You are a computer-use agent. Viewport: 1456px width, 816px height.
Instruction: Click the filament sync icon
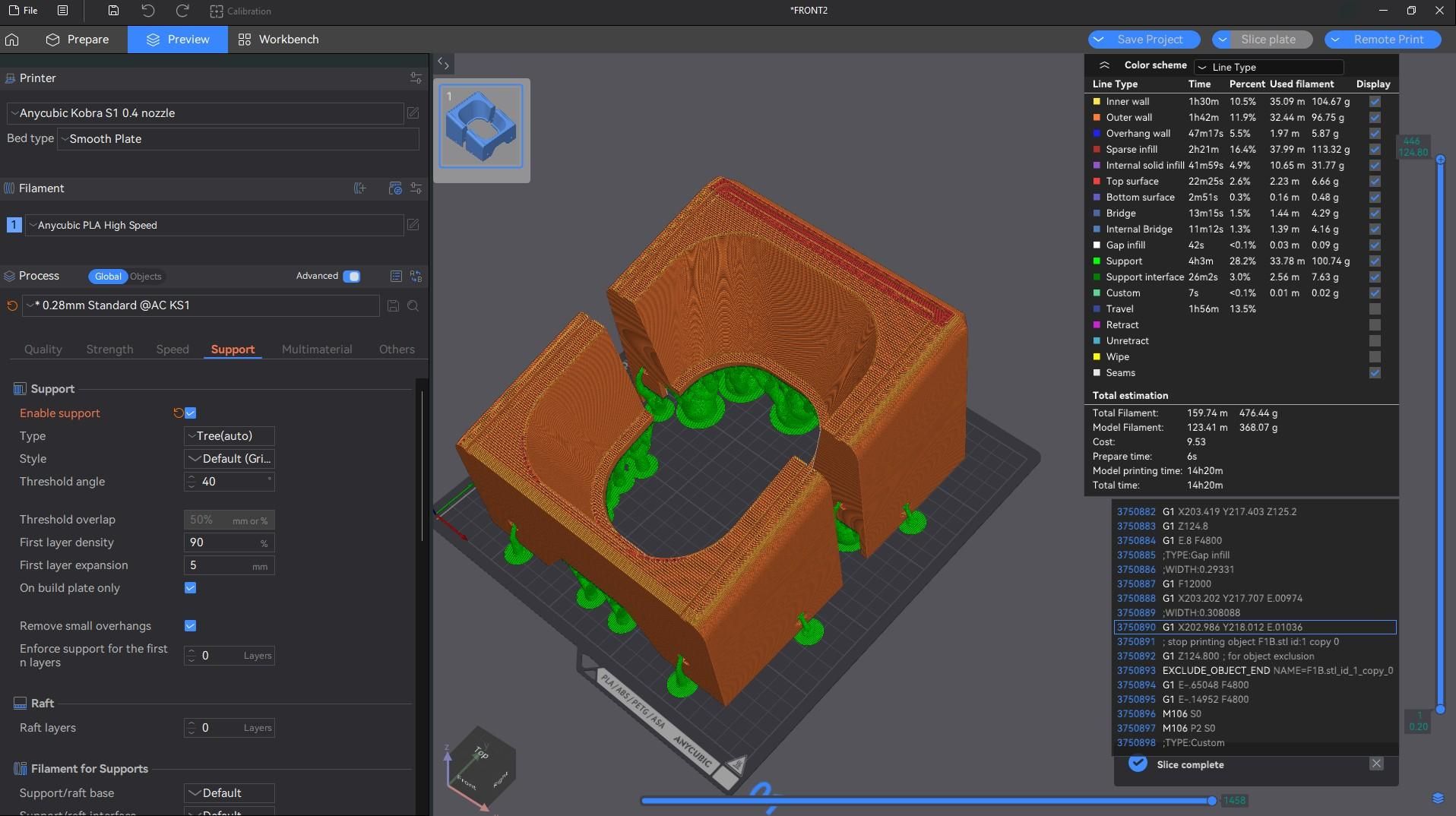coord(395,188)
